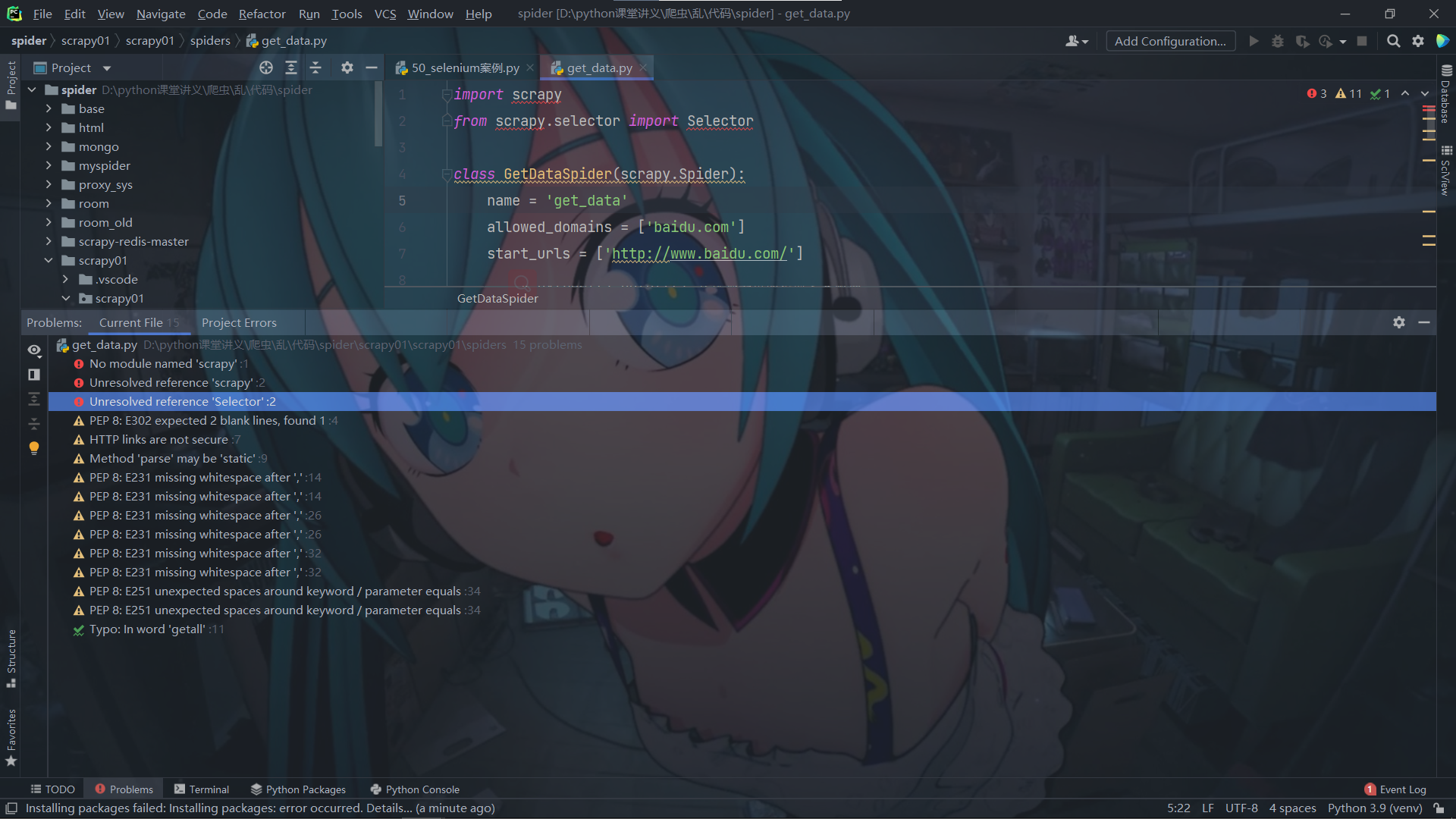
Task: Toggle the editor preview pane icon
Action: pos(34,375)
